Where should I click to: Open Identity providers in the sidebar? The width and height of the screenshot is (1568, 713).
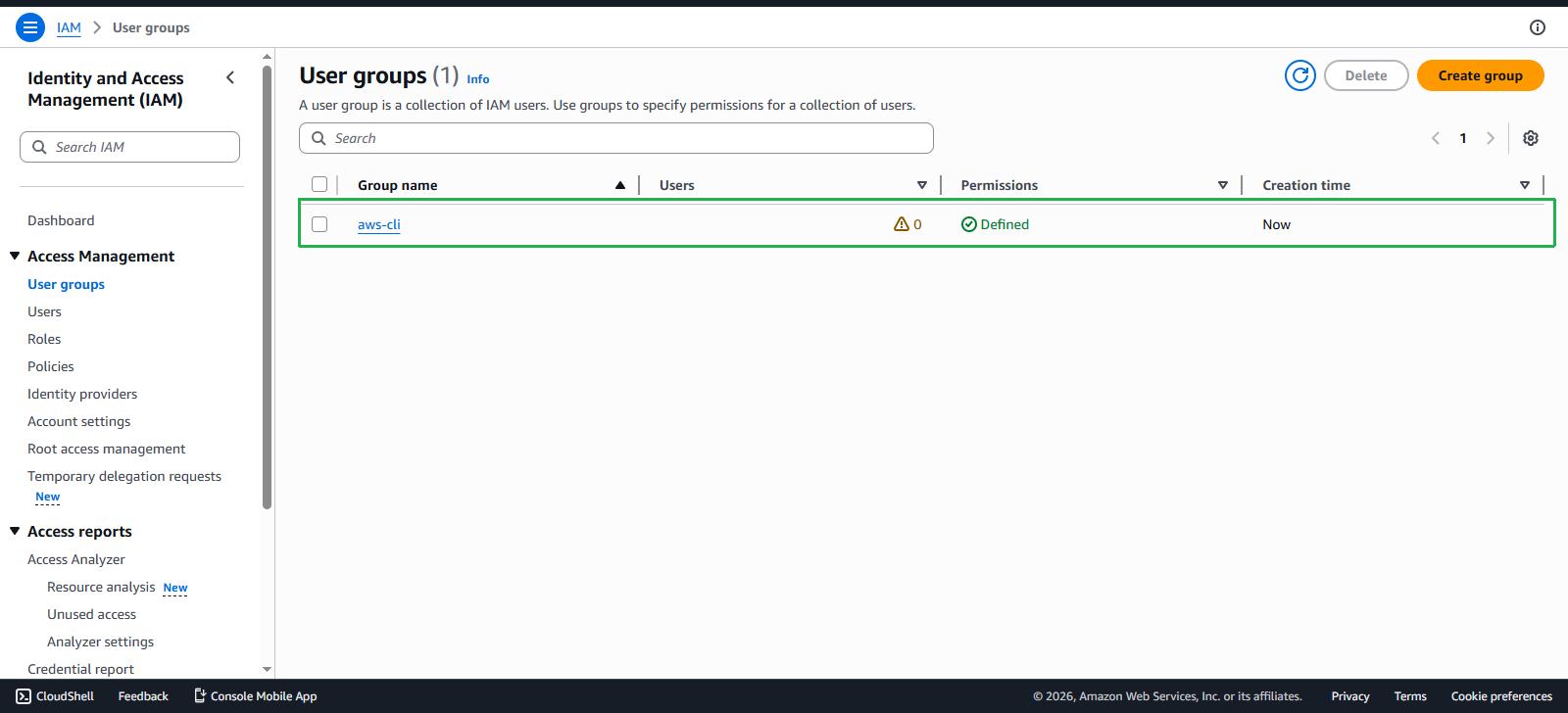pyautogui.click(x=82, y=394)
